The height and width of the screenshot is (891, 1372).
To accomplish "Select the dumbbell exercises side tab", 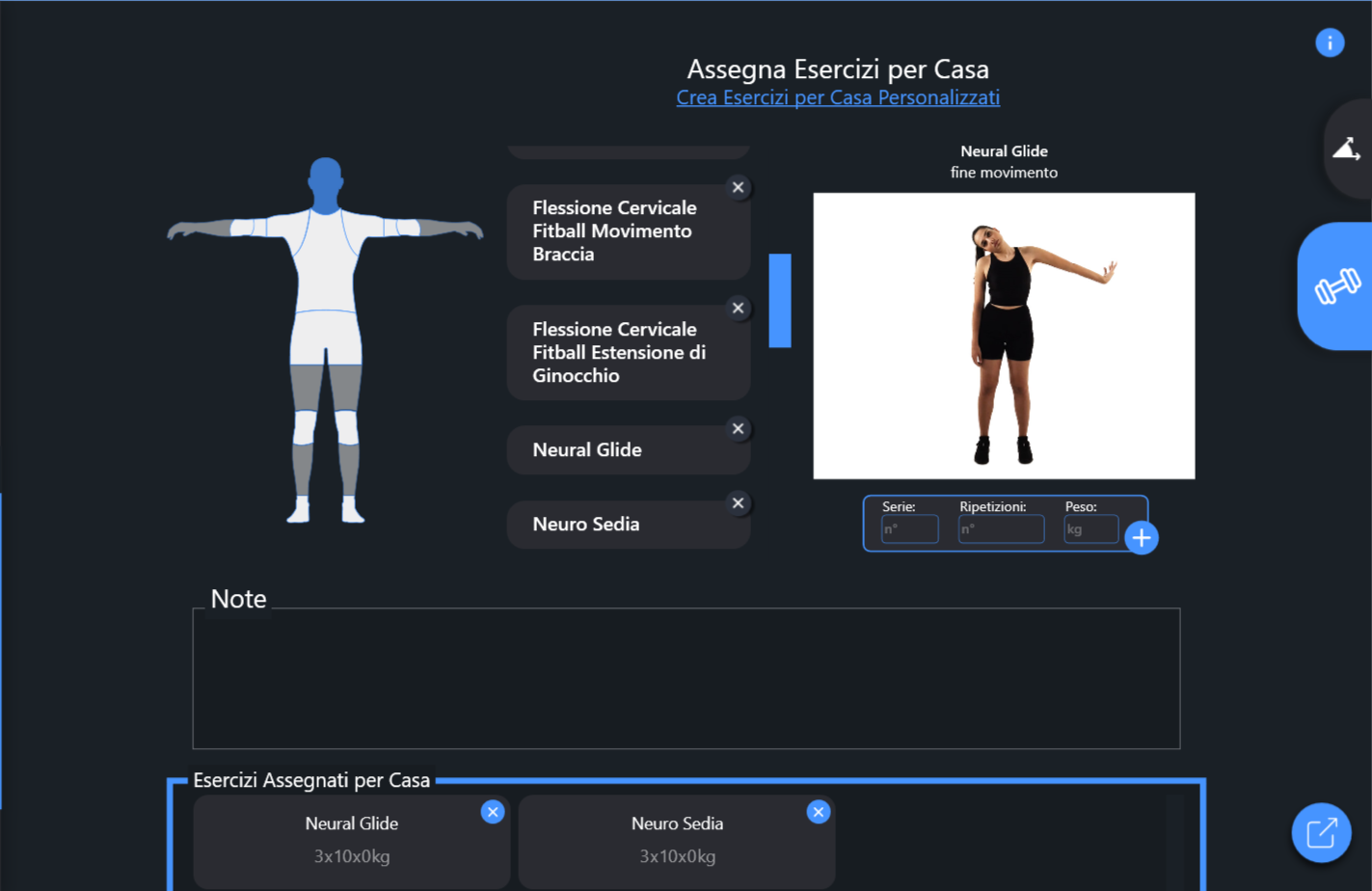I will (1336, 286).
